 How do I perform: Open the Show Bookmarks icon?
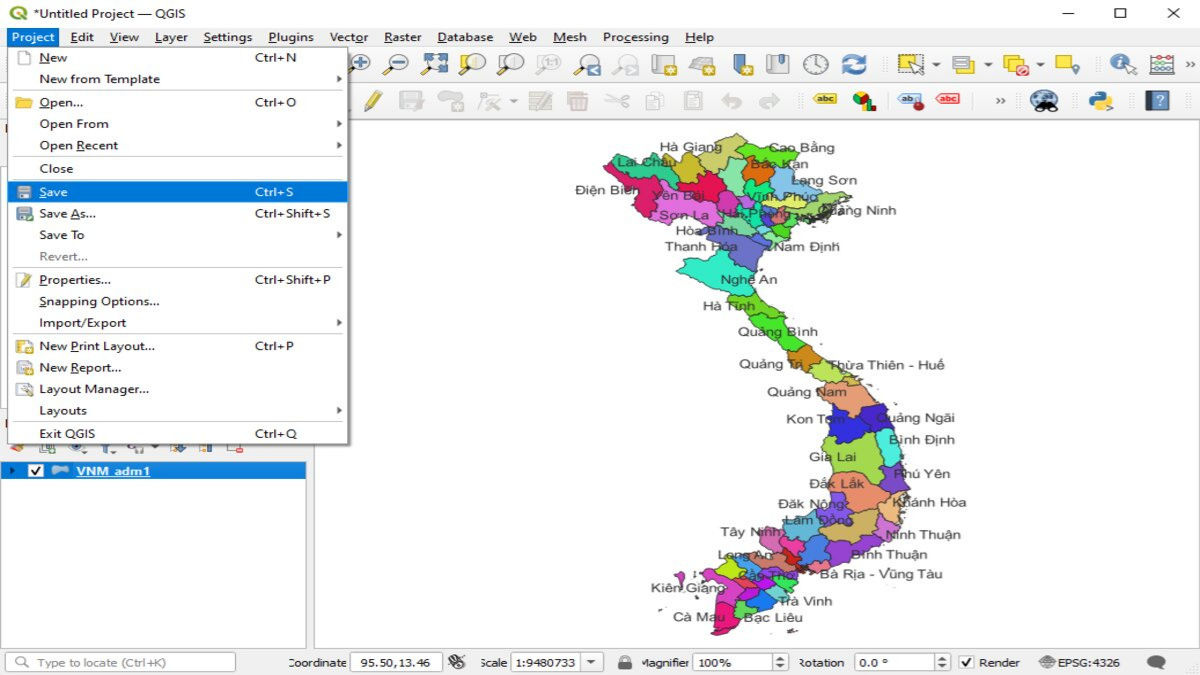(x=778, y=64)
